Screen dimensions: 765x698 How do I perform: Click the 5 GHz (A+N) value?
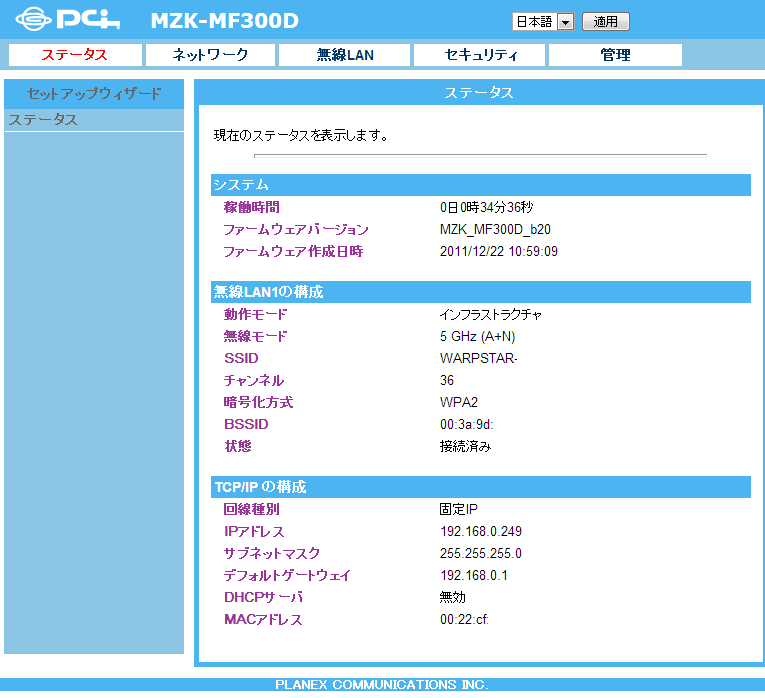tap(478, 336)
